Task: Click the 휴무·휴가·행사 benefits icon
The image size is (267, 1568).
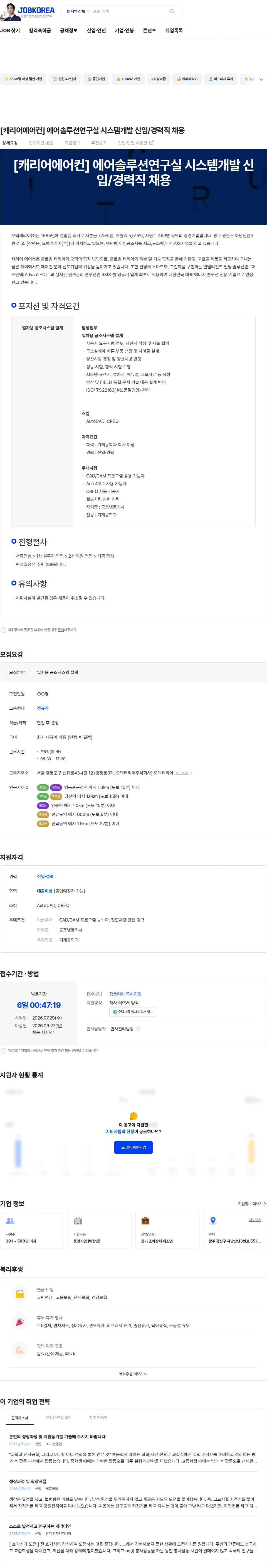Action: pos(19,1322)
